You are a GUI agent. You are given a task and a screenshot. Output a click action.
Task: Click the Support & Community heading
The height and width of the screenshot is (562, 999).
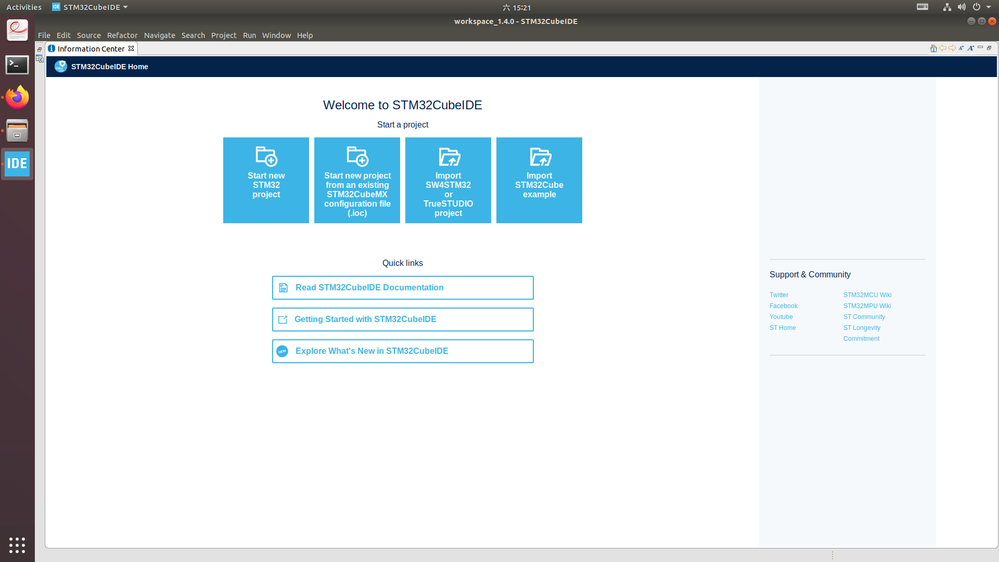point(810,275)
